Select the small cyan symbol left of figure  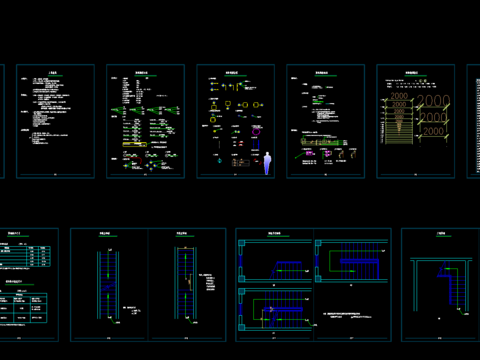click(x=220, y=161)
